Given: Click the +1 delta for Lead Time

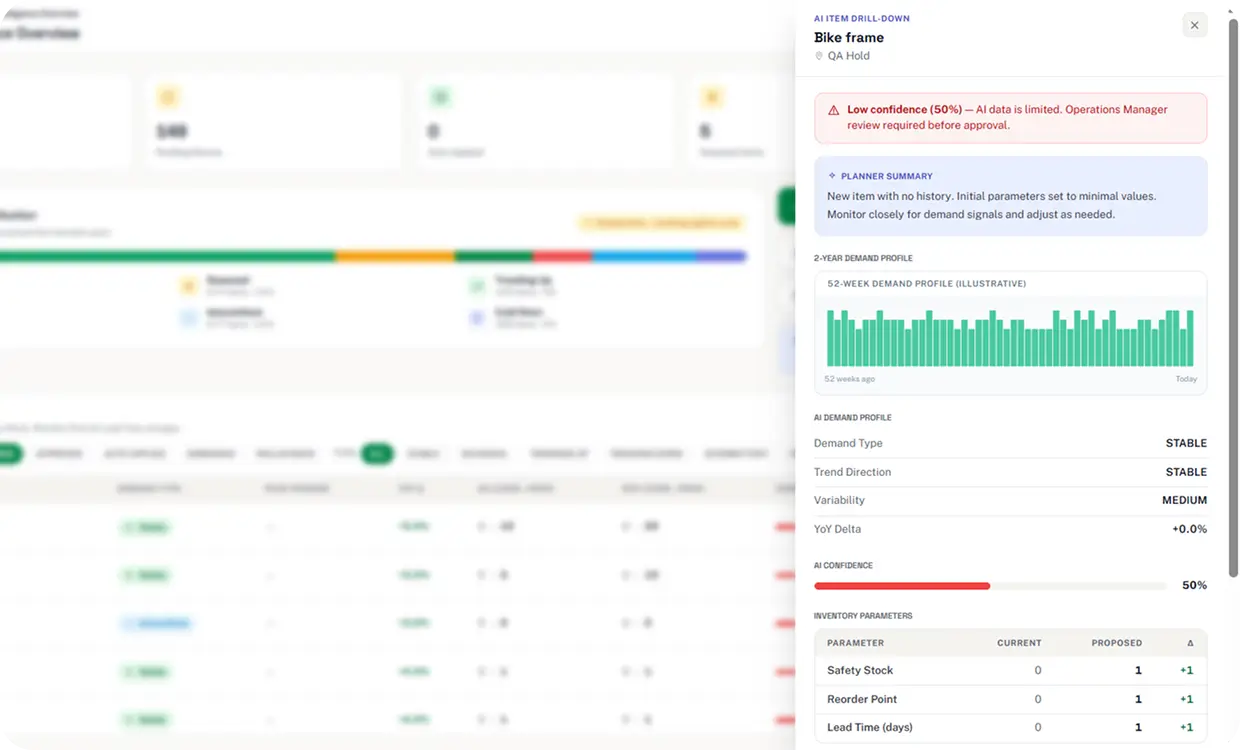Looking at the screenshot, I should 1186,727.
